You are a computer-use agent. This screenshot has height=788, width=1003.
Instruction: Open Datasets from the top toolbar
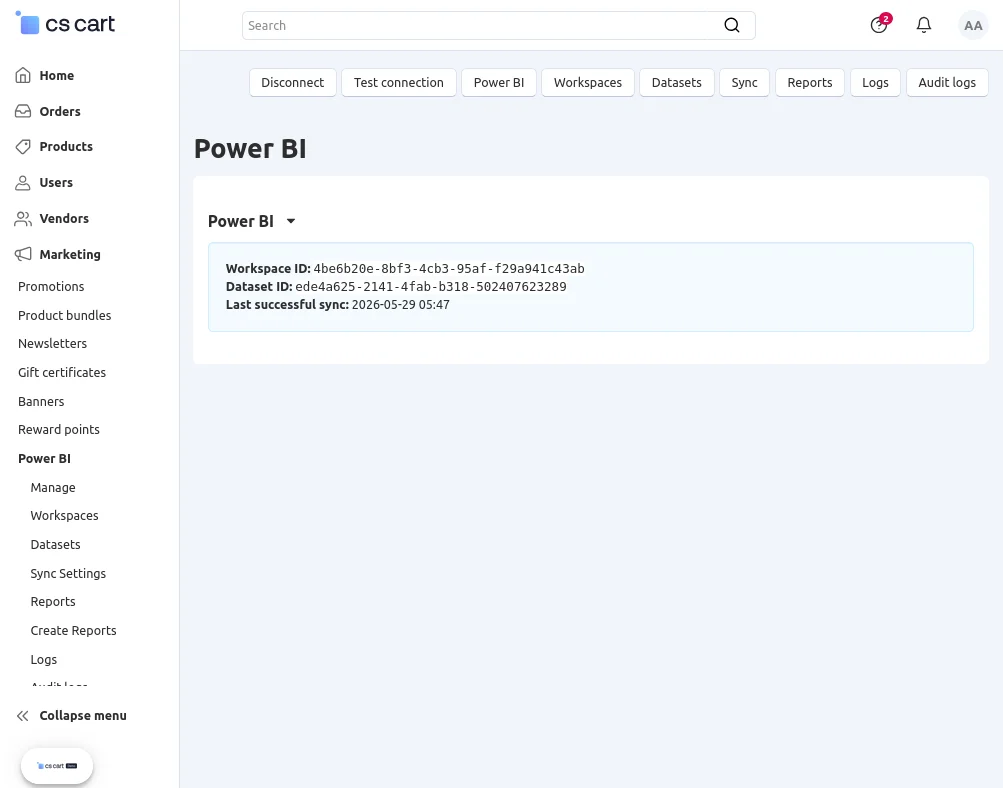click(677, 83)
